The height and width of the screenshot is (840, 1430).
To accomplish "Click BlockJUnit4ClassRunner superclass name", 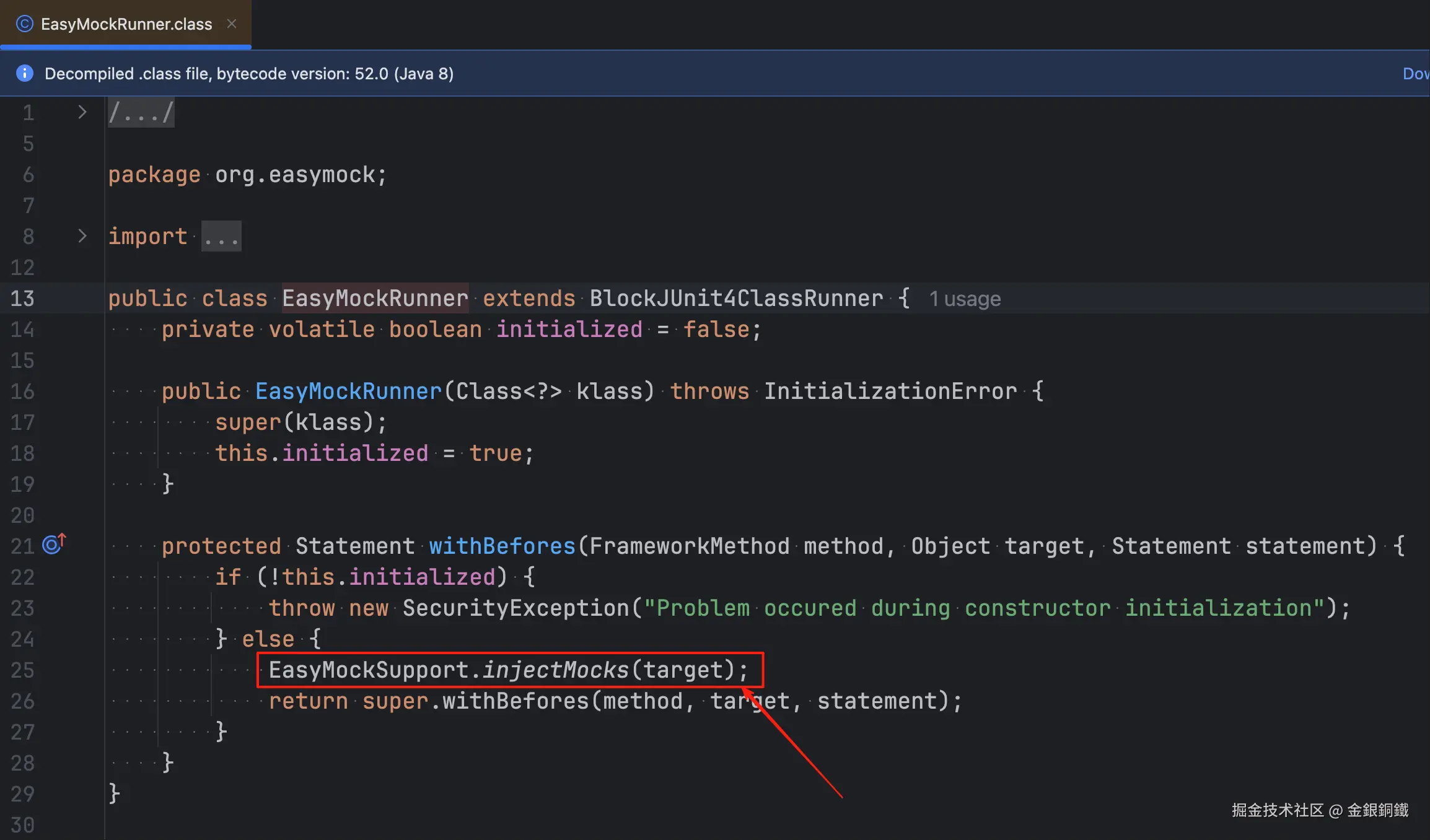I will [736, 299].
